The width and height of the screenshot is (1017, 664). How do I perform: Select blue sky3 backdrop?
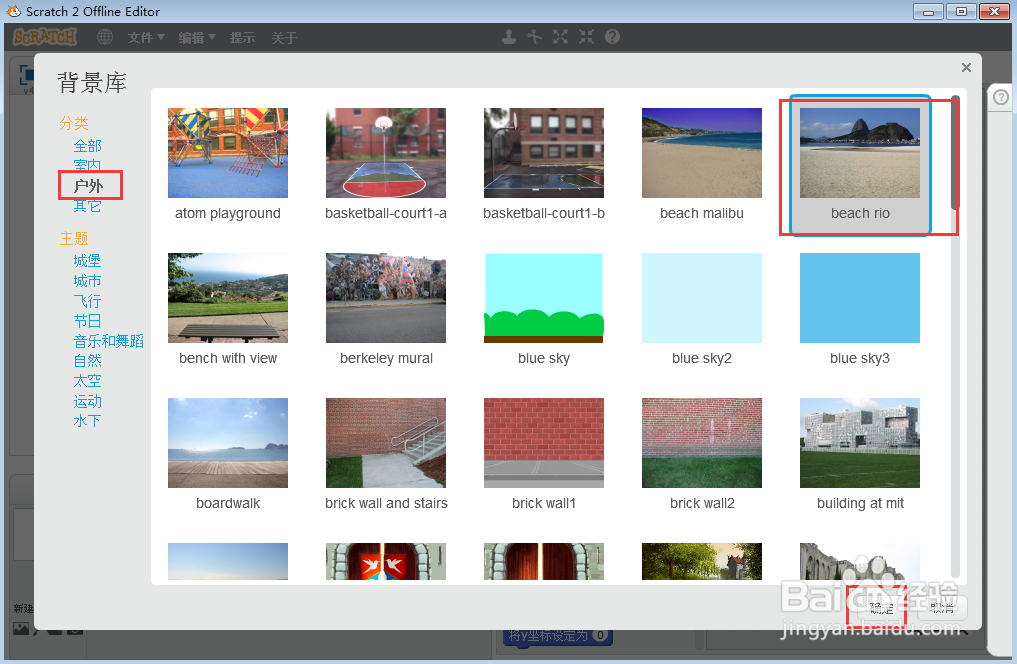click(860, 310)
